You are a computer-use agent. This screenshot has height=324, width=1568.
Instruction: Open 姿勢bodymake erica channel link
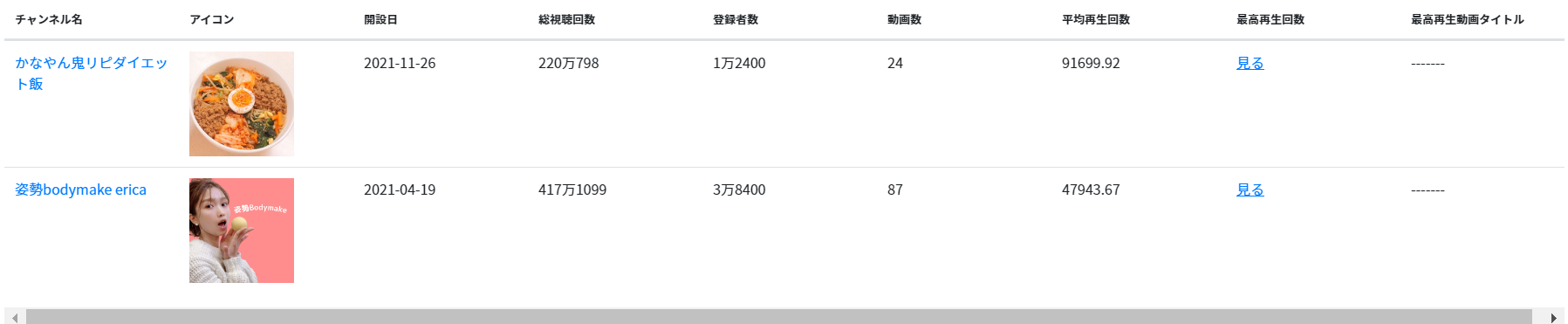[80, 190]
